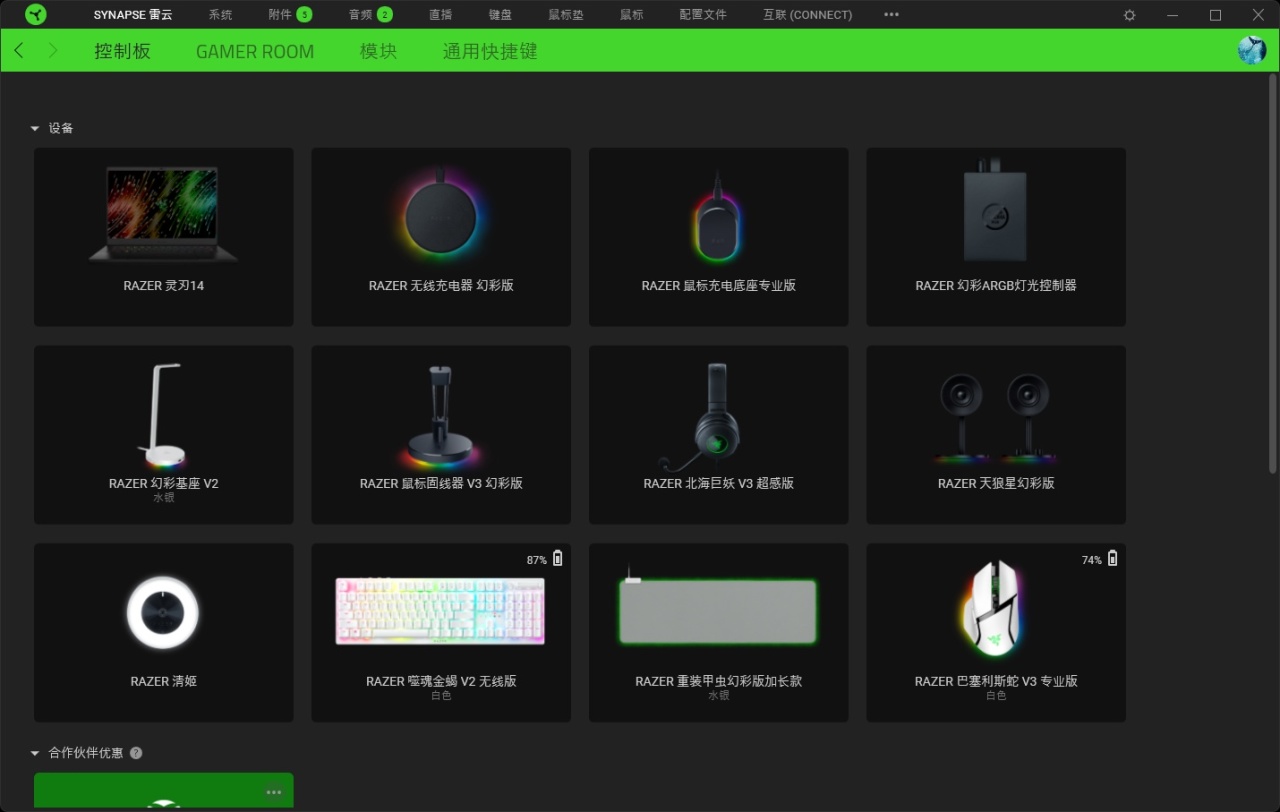Go back with the left arrow
Viewport: 1280px width, 812px height.
pos(19,50)
